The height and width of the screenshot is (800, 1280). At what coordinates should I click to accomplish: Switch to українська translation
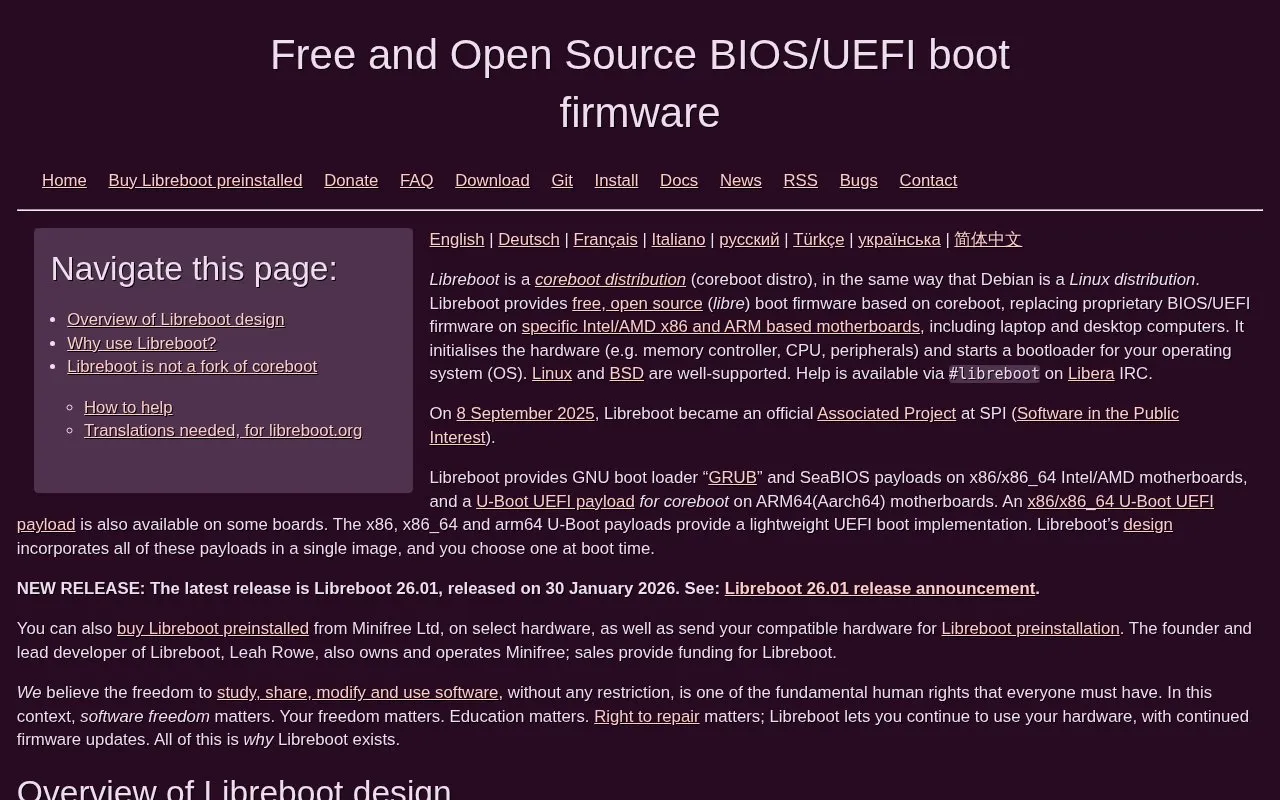(899, 239)
